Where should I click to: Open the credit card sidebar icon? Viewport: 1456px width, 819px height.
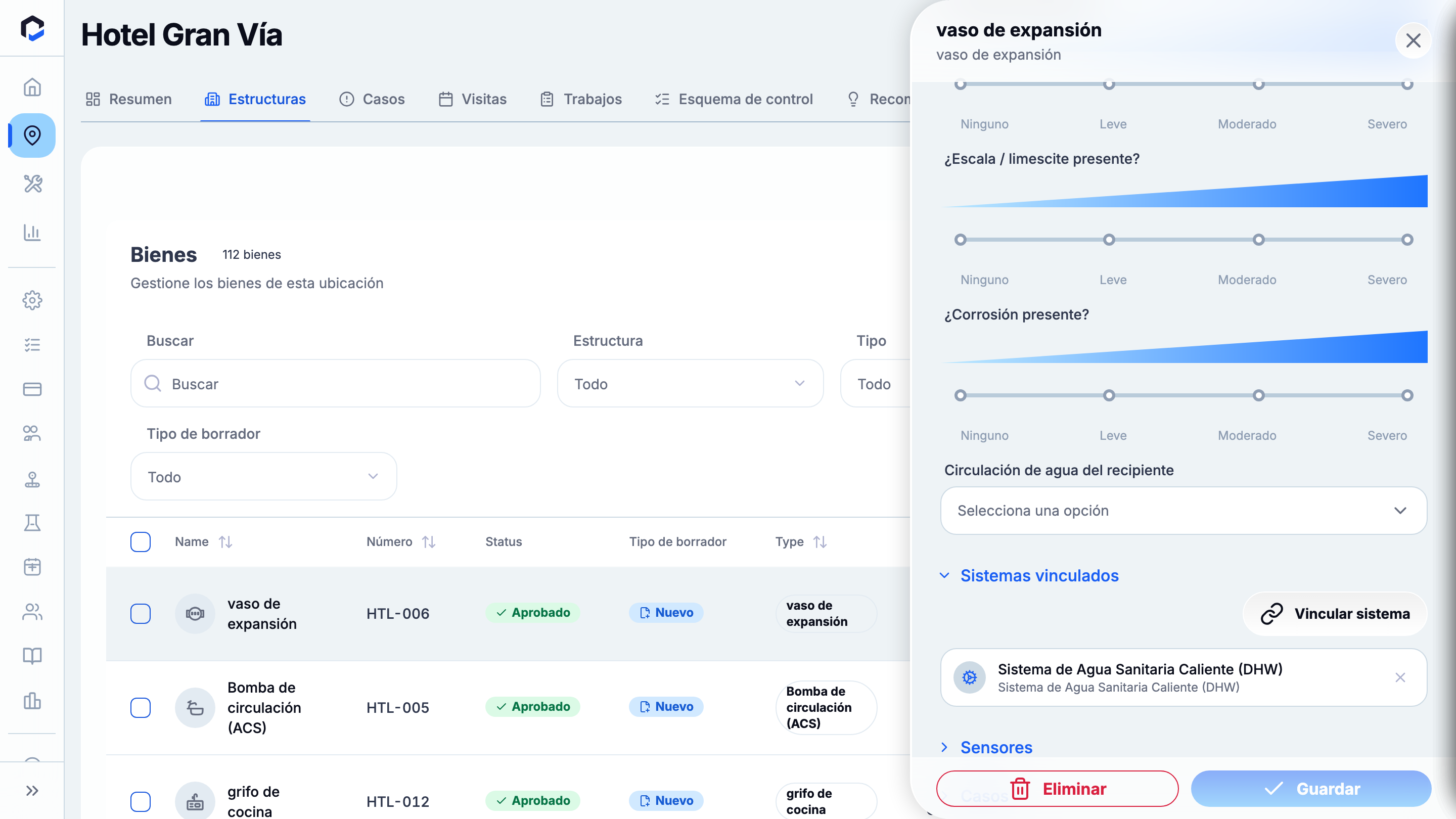[x=32, y=389]
